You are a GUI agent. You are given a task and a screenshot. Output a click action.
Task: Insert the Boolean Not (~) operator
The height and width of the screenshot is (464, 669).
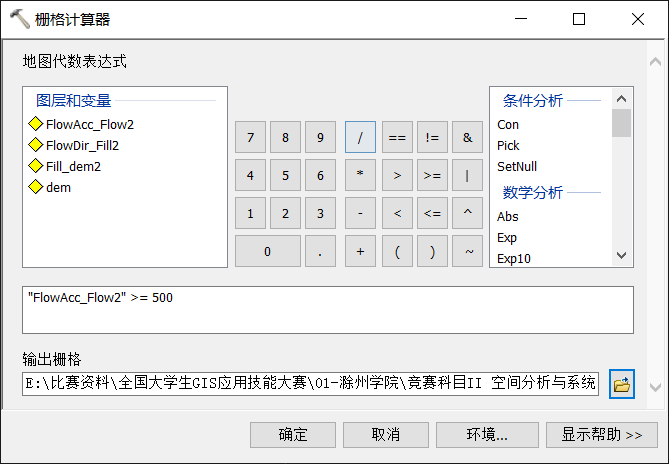(468, 251)
